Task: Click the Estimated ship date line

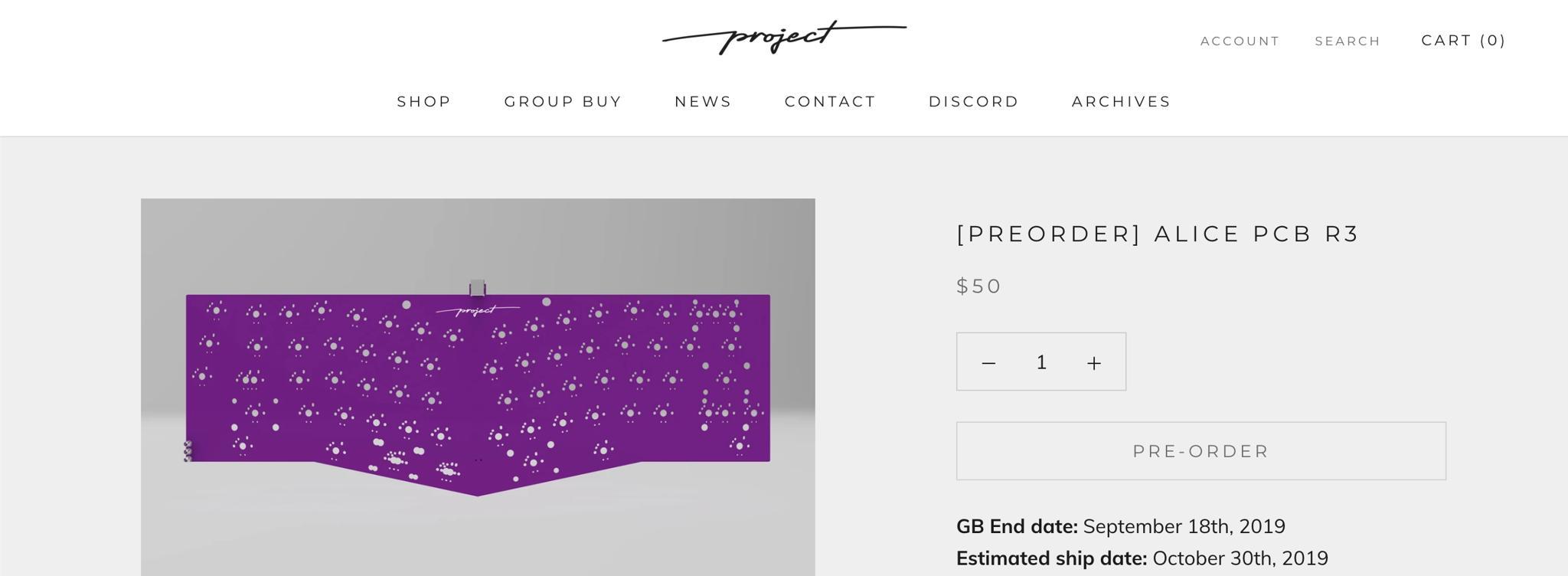Action: click(1142, 558)
